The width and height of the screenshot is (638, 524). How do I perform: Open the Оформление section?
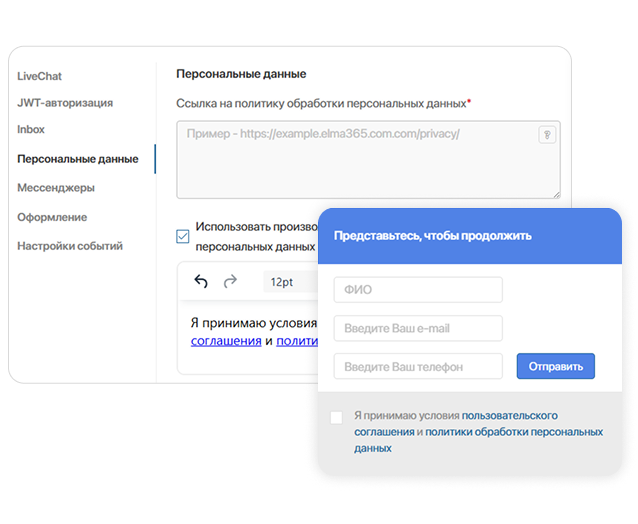[52, 217]
